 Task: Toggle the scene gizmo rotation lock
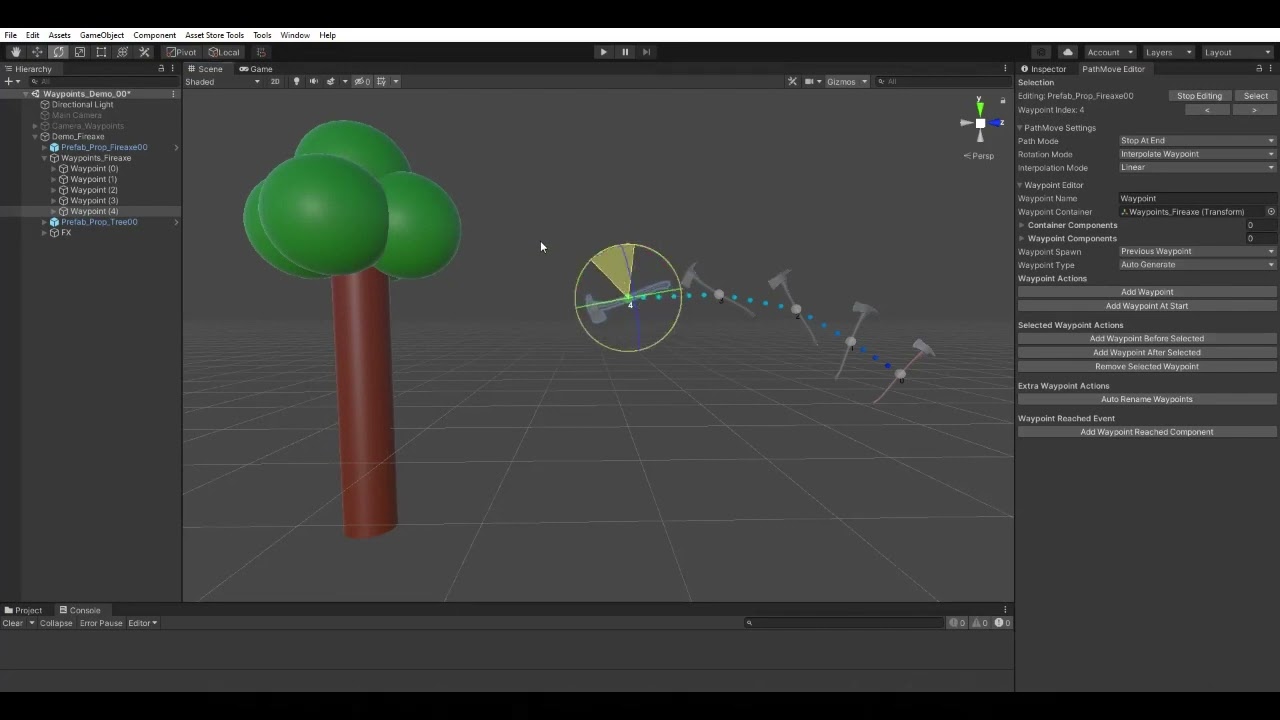click(x=1003, y=101)
